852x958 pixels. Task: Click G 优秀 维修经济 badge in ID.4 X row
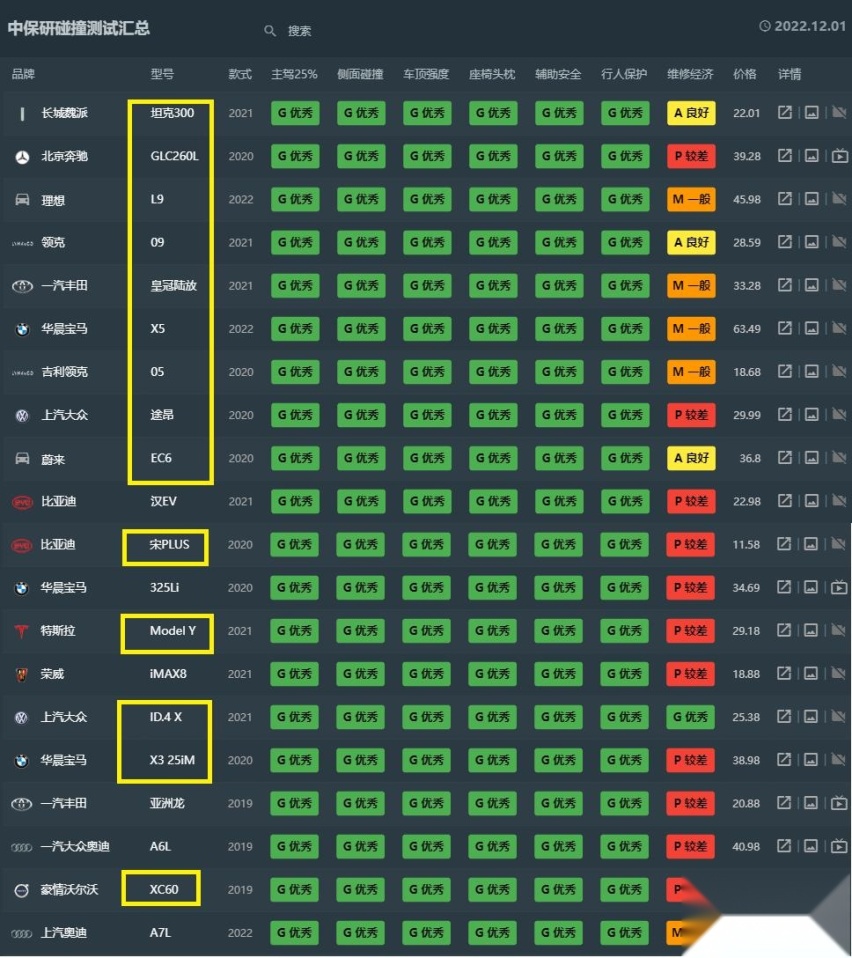pos(691,717)
